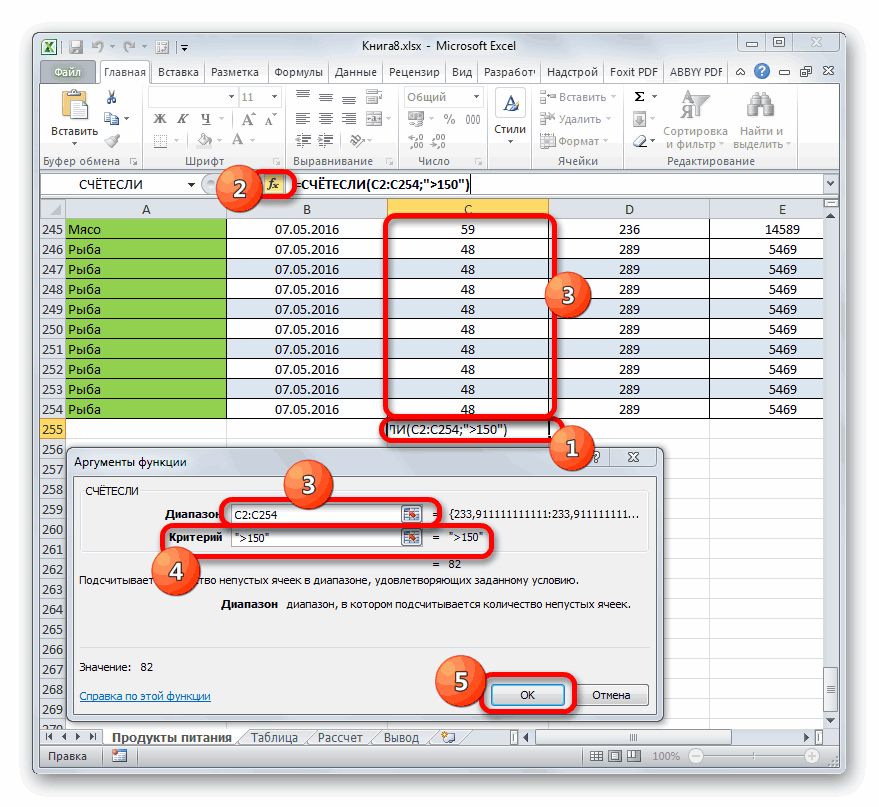Click the Decrease Font Size icon
The height and width of the screenshot is (807, 879).
click(x=271, y=119)
